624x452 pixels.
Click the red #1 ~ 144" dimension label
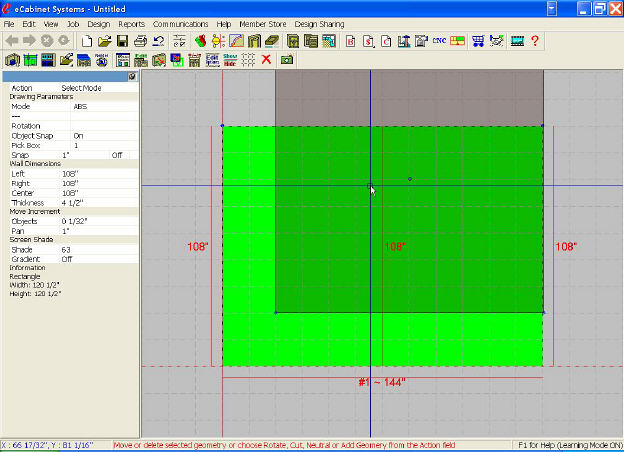click(x=382, y=382)
